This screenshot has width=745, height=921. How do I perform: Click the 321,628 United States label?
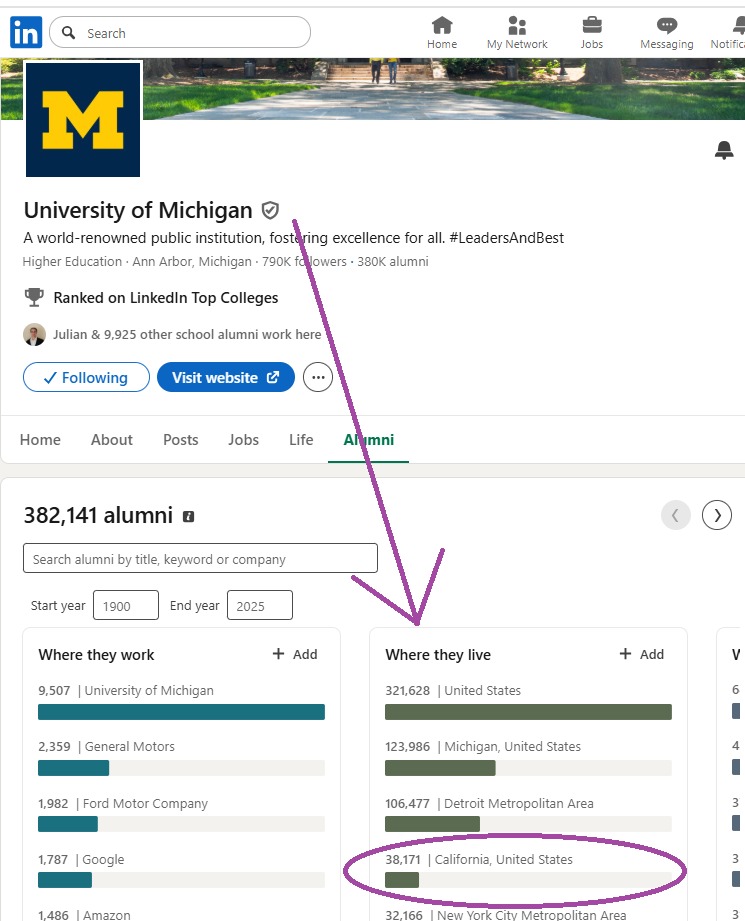pos(453,691)
